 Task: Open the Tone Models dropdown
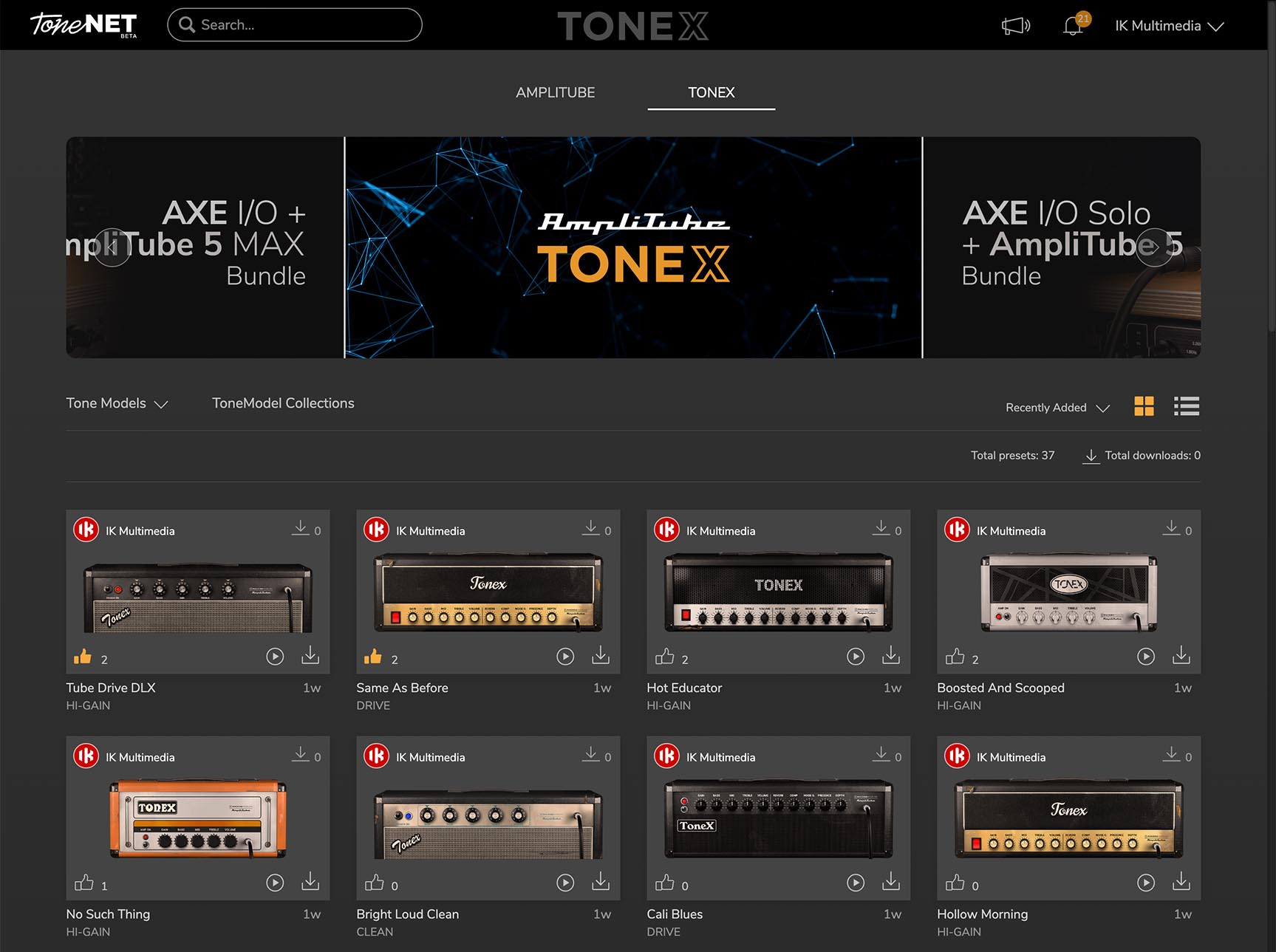click(117, 403)
